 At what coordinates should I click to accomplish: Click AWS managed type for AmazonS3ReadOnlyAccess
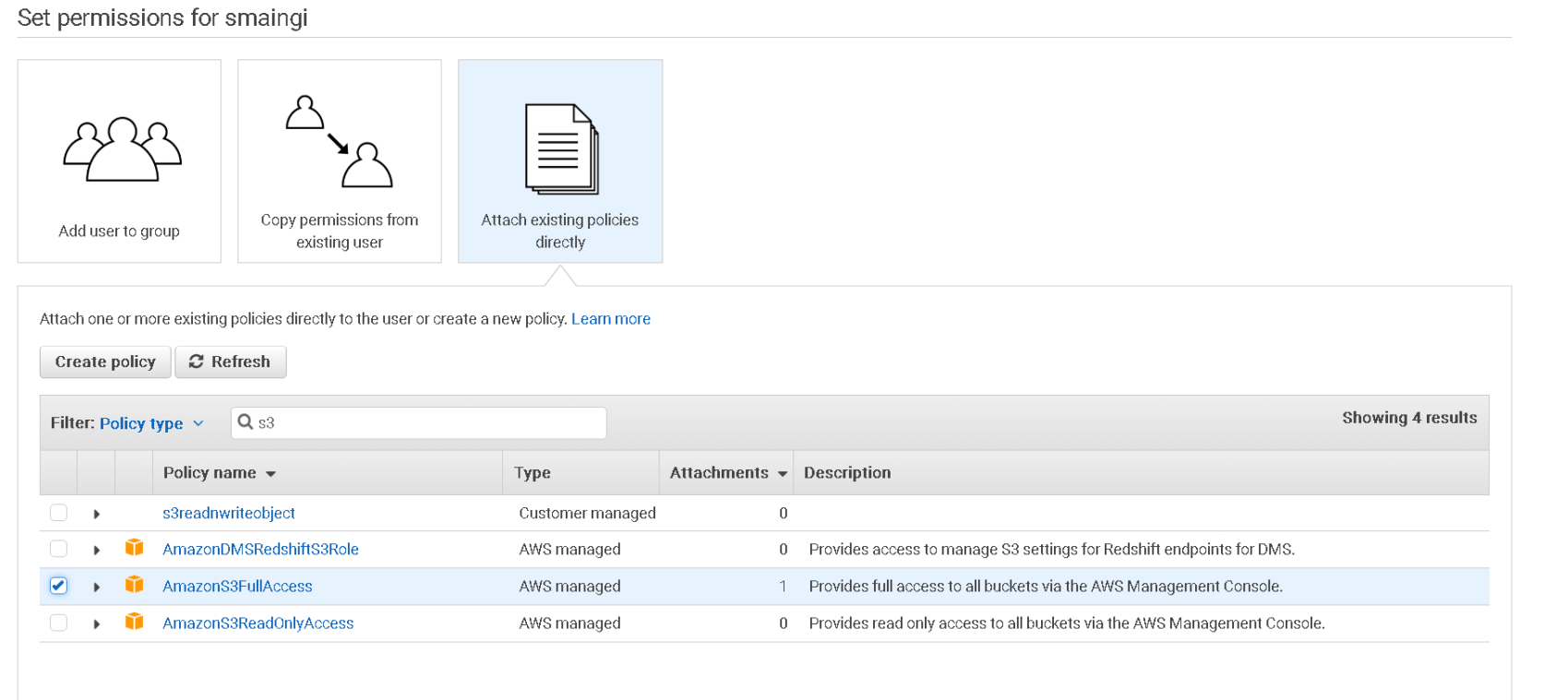(569, 623)
